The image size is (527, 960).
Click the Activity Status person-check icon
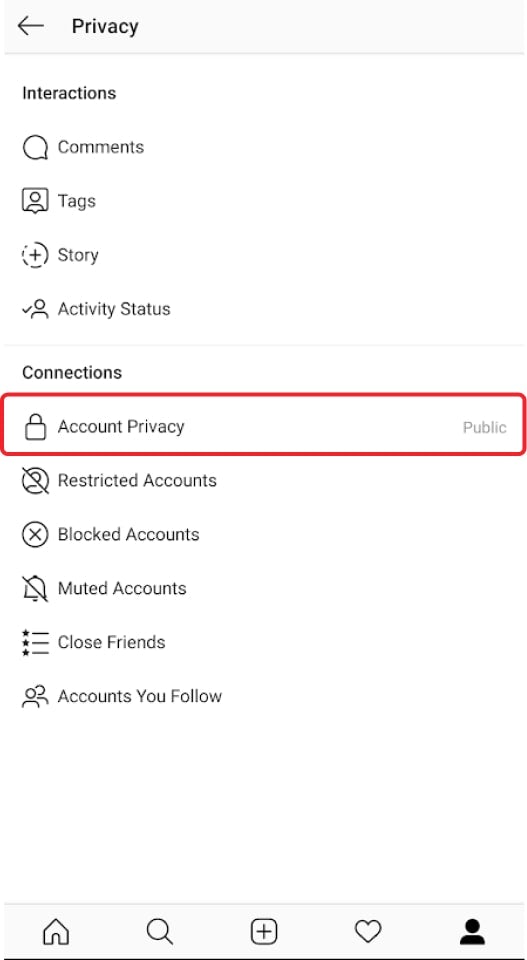point(35,309)
